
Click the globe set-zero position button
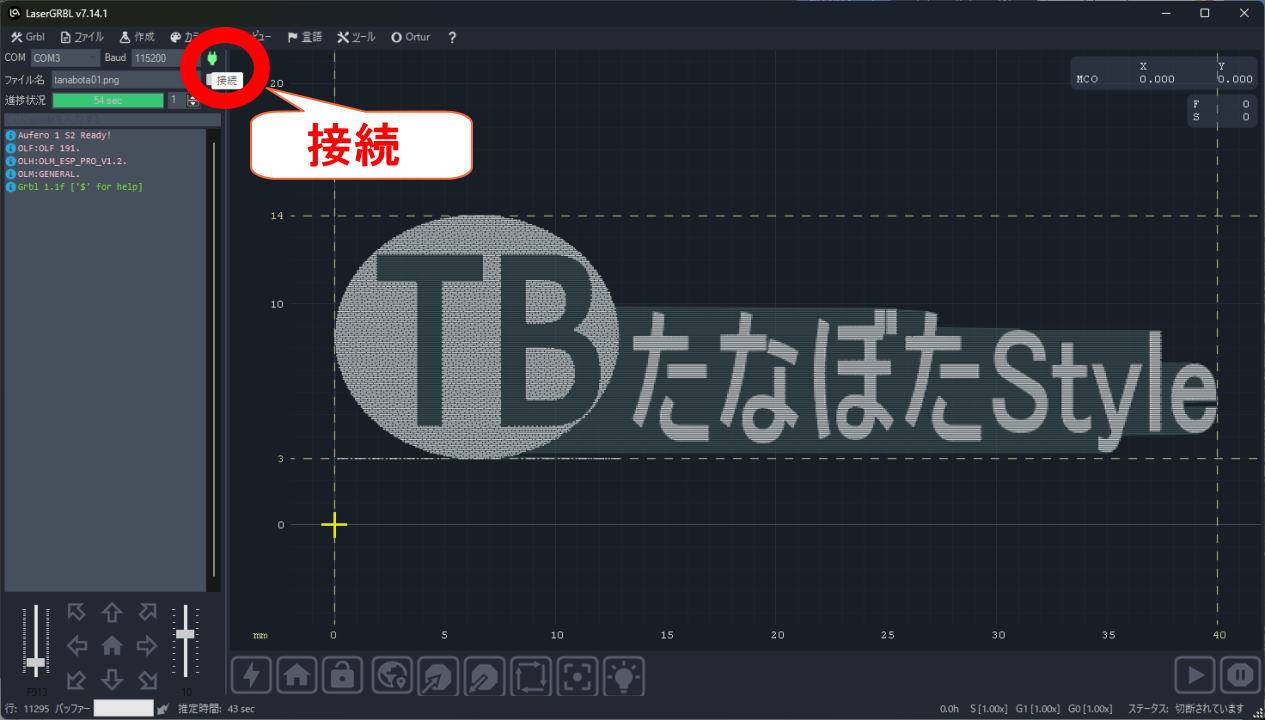[x=392, y=676]
